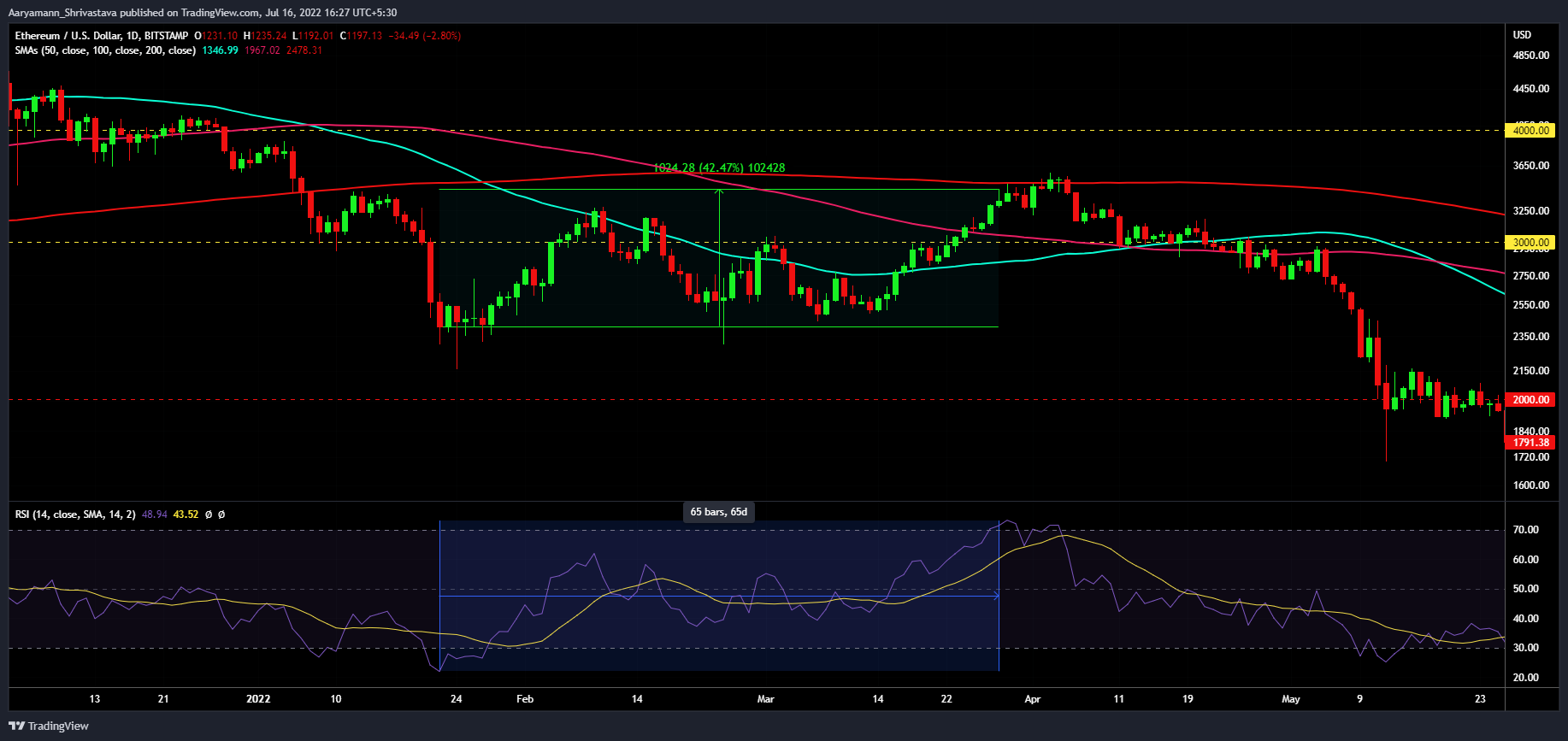
Task: Click the green 1024.28 (42.47%) measurement label
Action: point(718,168)
